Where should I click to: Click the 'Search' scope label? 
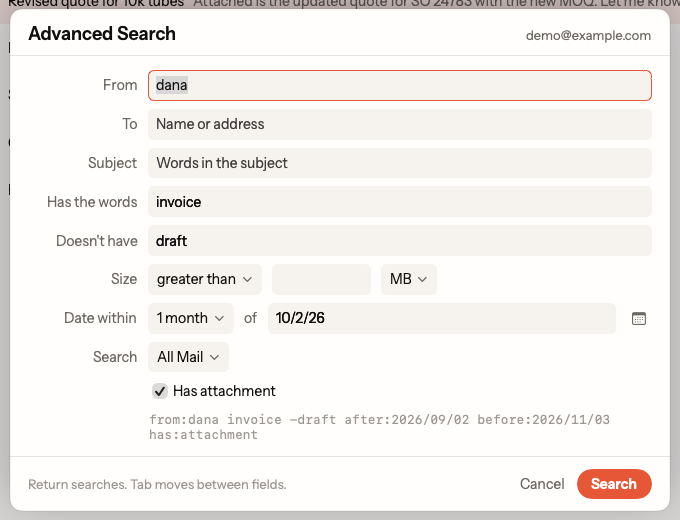pyautogui.click(x=115, y=357)
